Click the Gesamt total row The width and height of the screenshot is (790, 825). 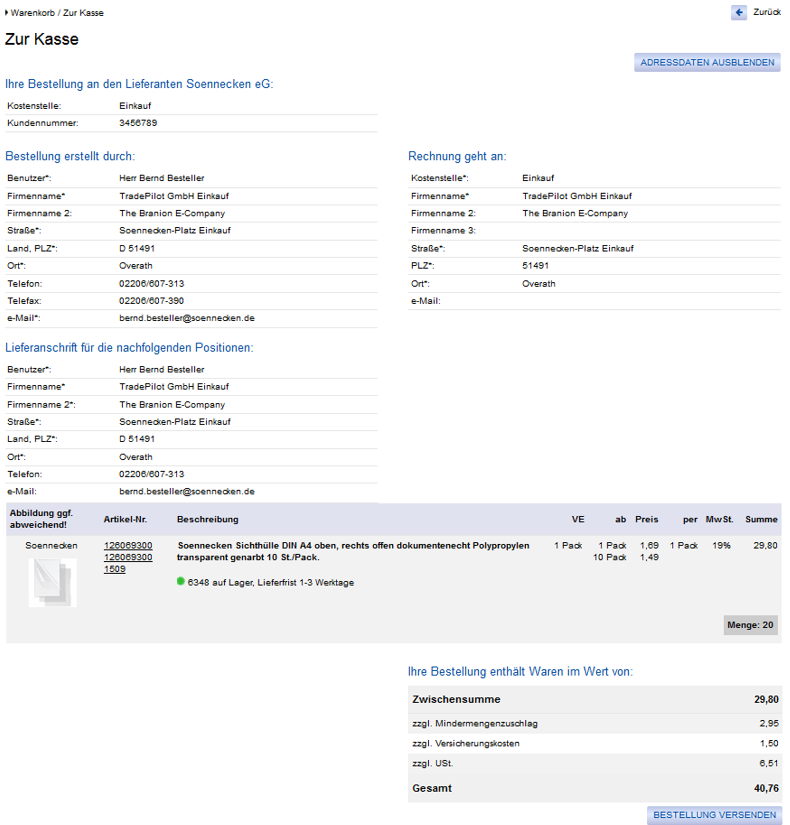click(x=595, y=788)
